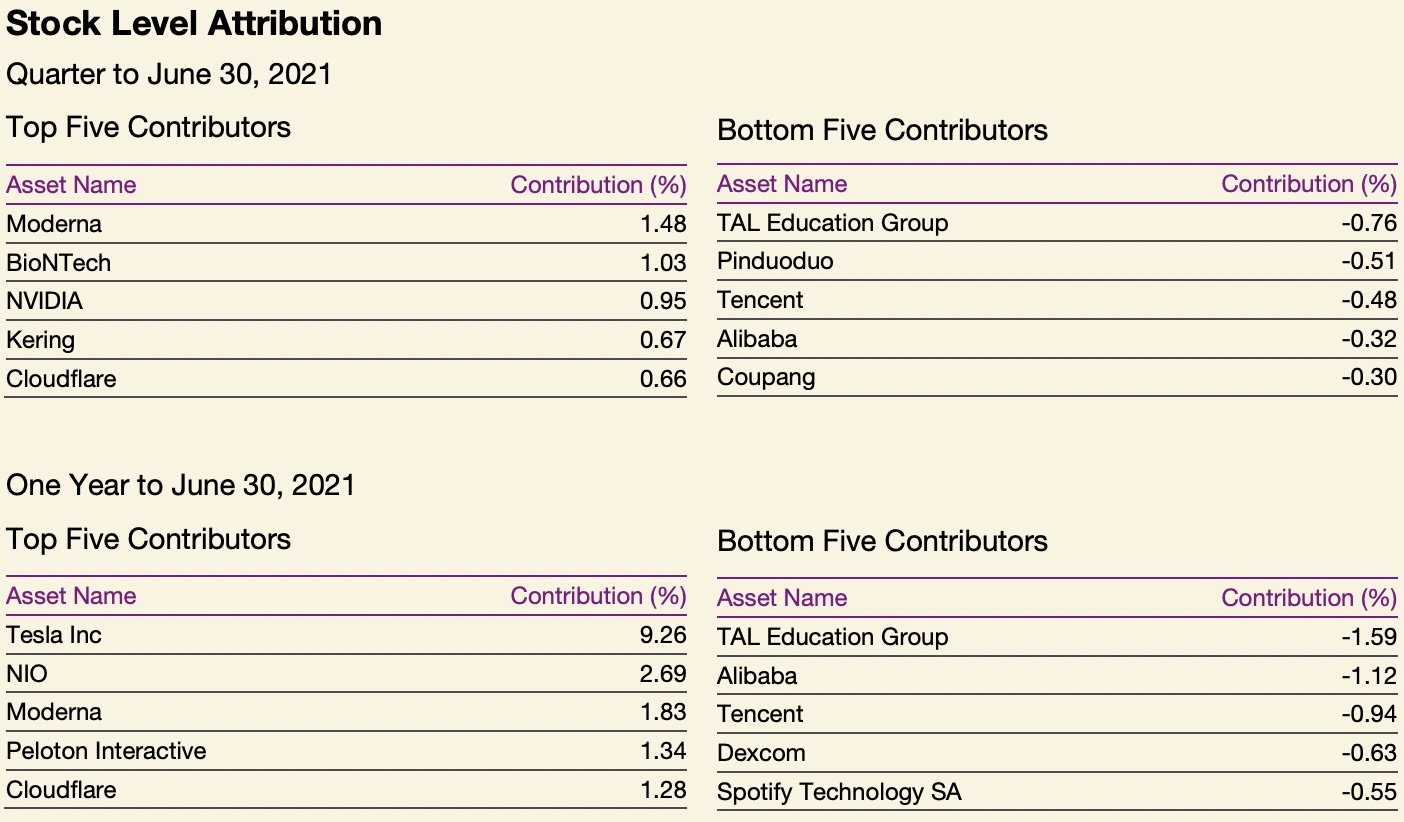Select the Coupang row name

point(766,377)
